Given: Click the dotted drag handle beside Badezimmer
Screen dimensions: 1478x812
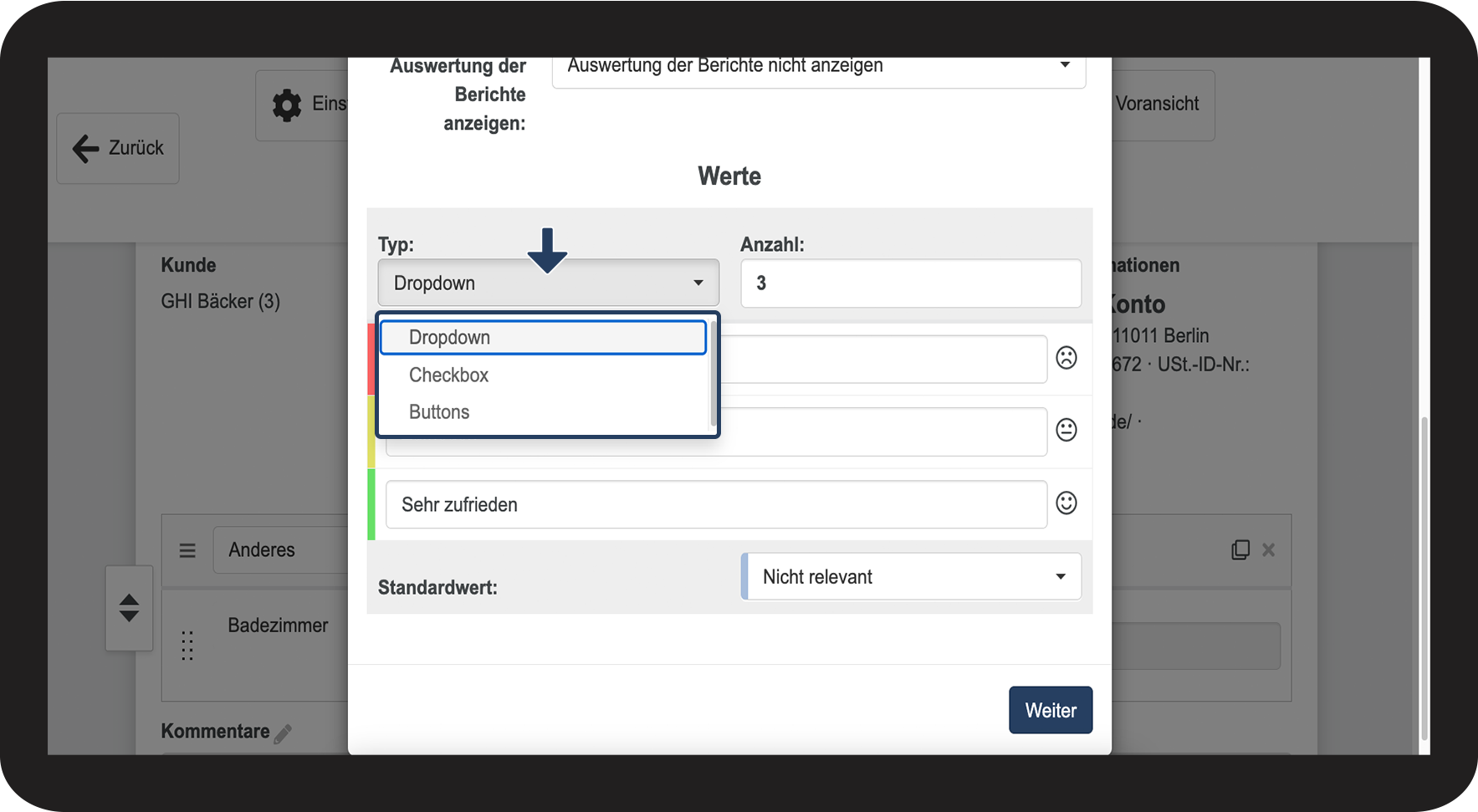Looking at the screenshot, I should click(x=187, y=646).
